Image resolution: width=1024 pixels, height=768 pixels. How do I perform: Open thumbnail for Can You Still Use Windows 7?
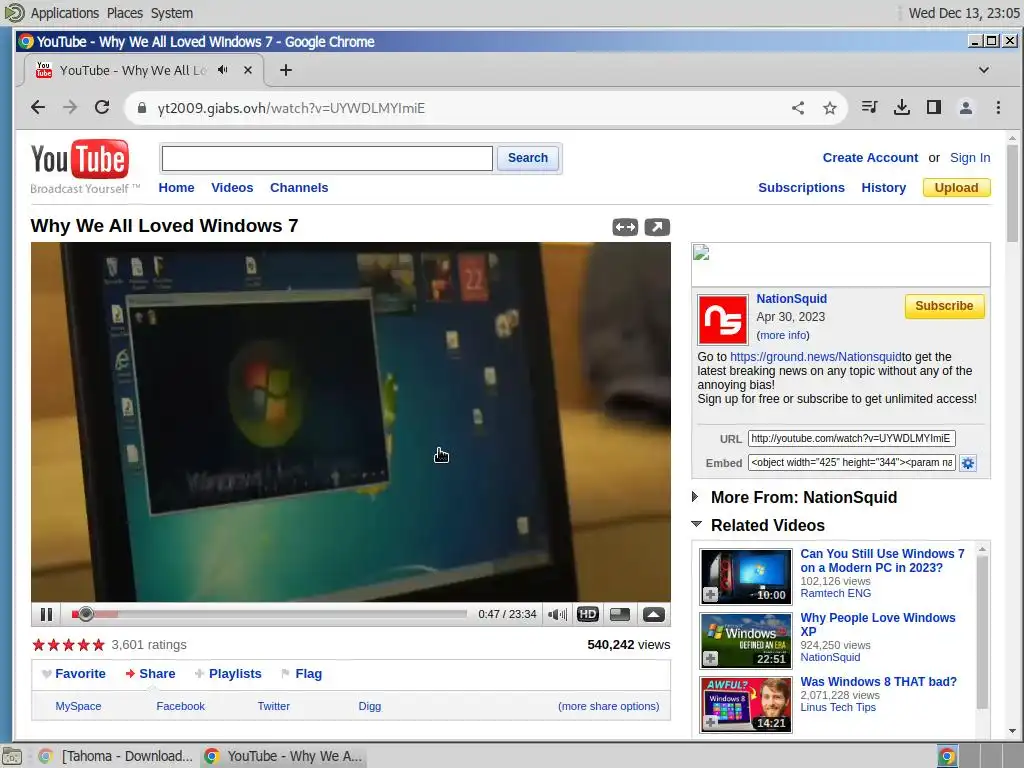pyautogui.click(x=746, y=577)
